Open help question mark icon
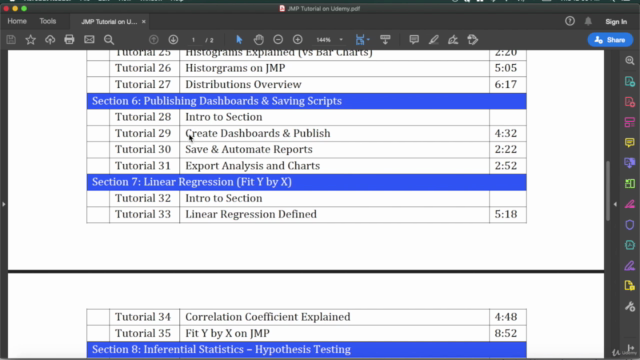The image size is (640, 360). [570, 21]
